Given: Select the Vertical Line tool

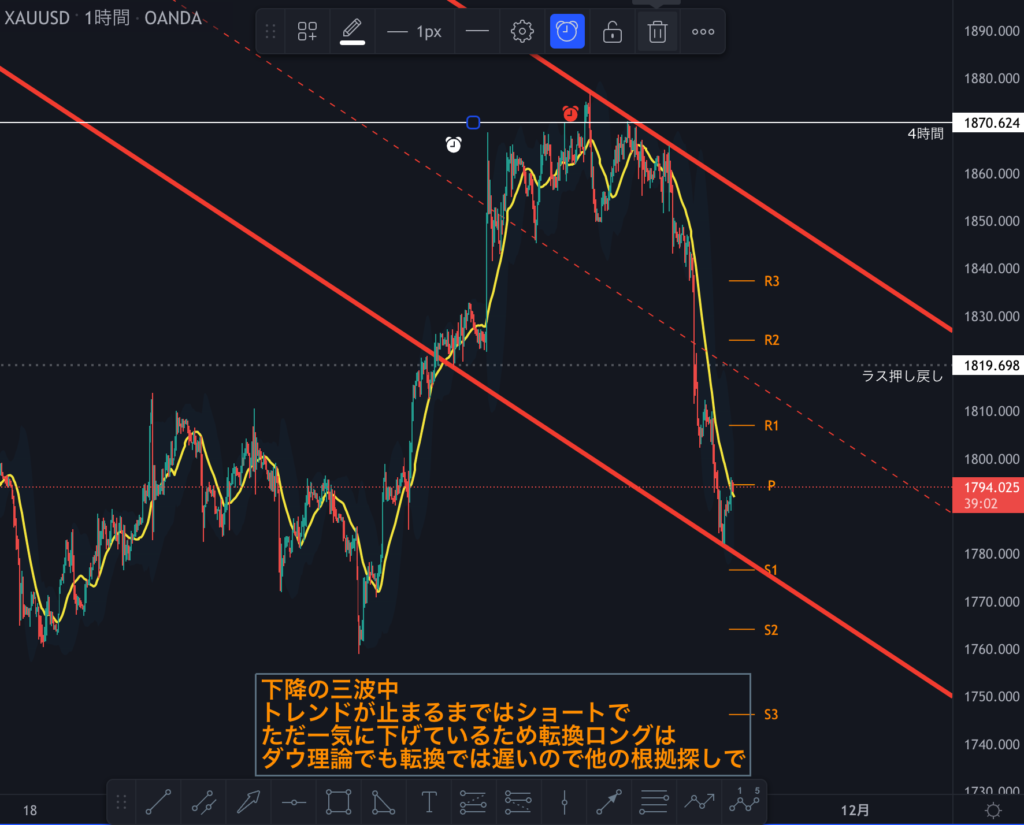Looking at the screenshot, I should [x=564, y=802].
